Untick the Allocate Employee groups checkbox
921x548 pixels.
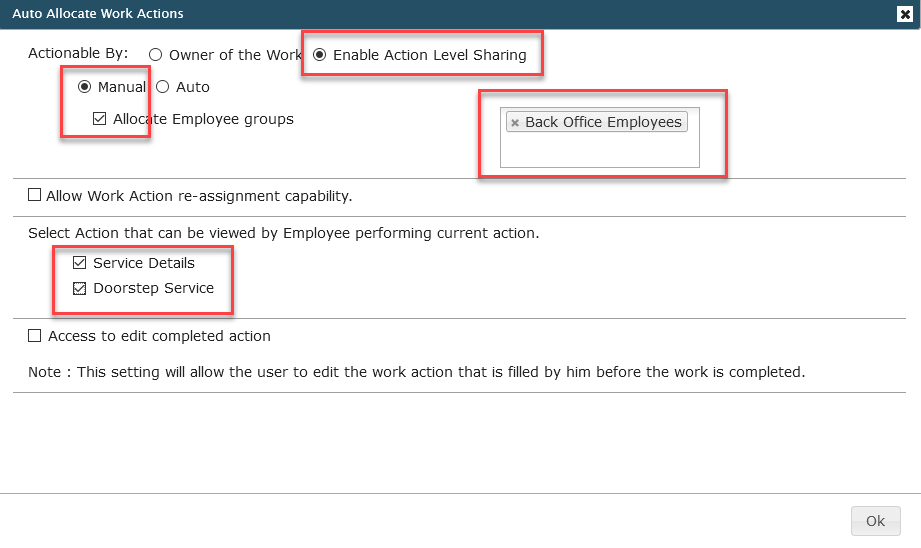pos(99,119)
